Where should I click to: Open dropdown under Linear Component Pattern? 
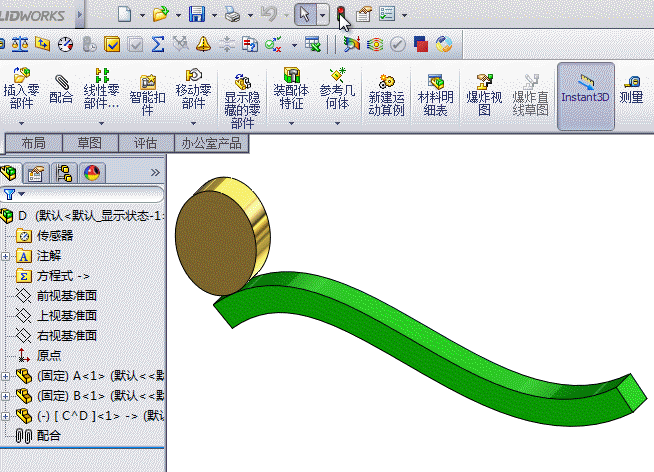(101, 123)
